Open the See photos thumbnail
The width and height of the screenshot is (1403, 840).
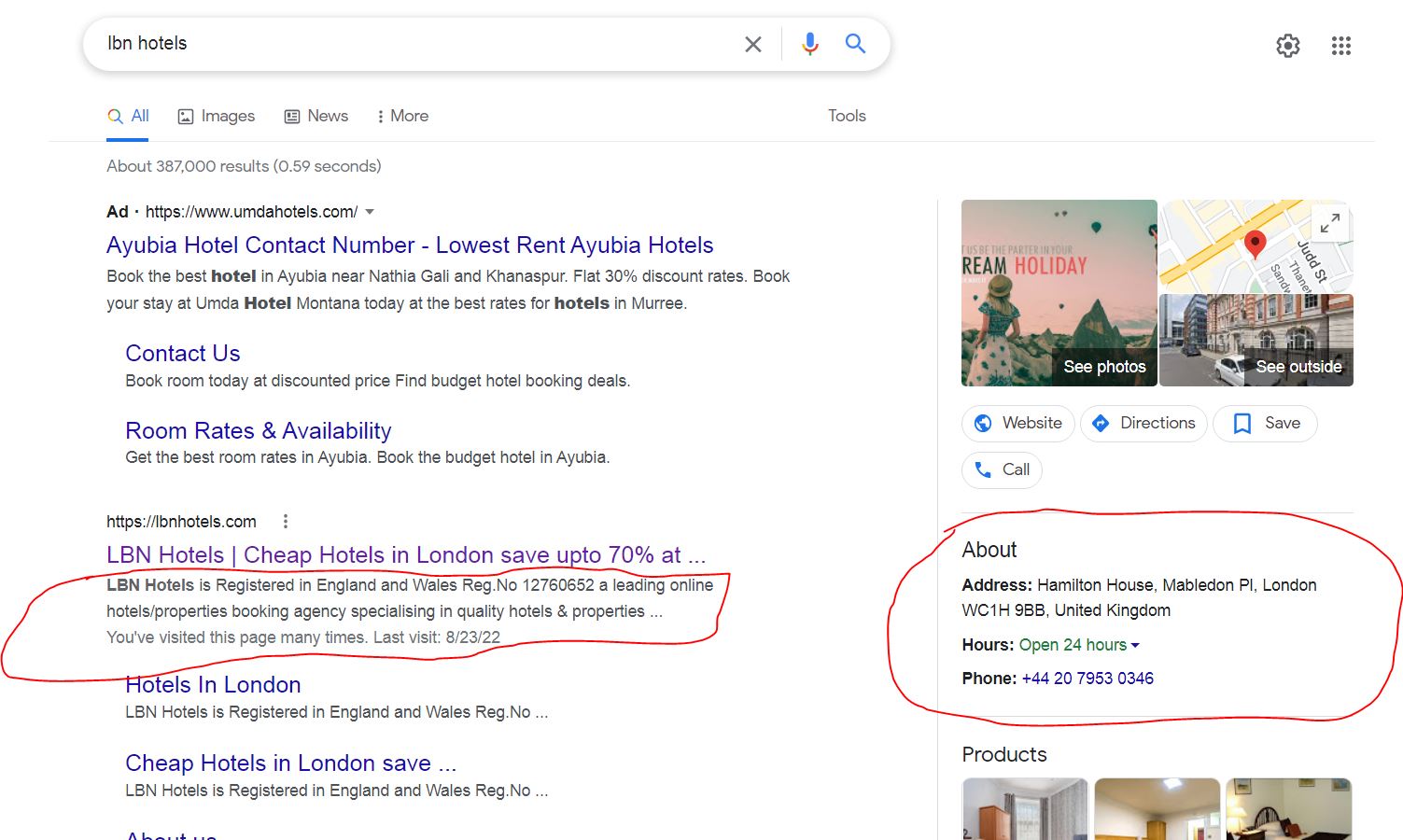[1059, 293]
